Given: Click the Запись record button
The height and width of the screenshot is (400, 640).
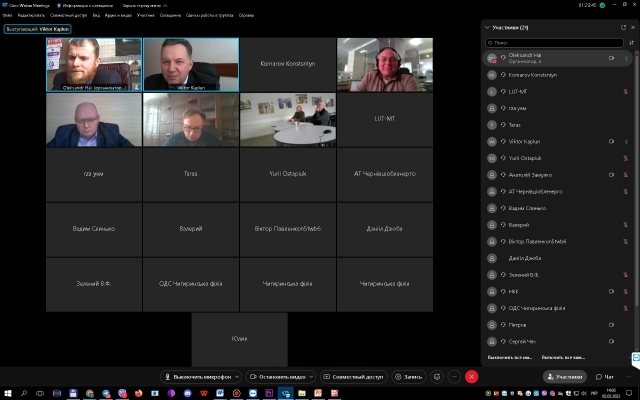Looking at the screenshot, I should 408,377.
